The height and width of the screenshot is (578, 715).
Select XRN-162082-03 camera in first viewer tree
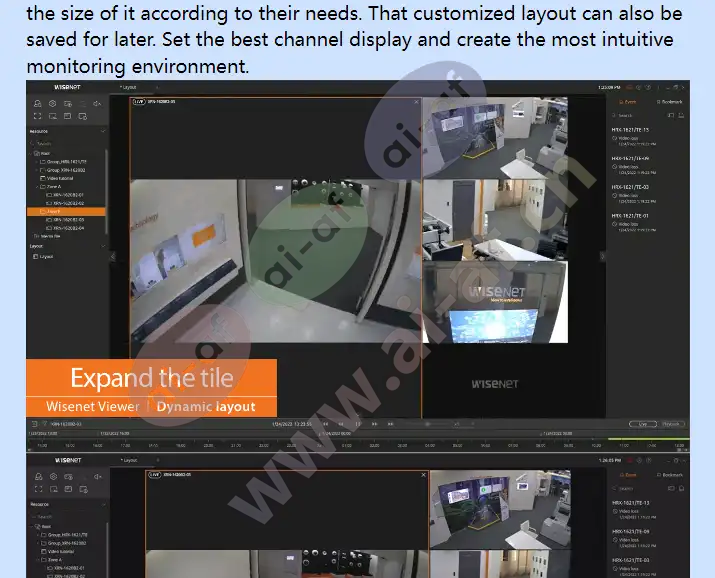click(x=65, y=220)
